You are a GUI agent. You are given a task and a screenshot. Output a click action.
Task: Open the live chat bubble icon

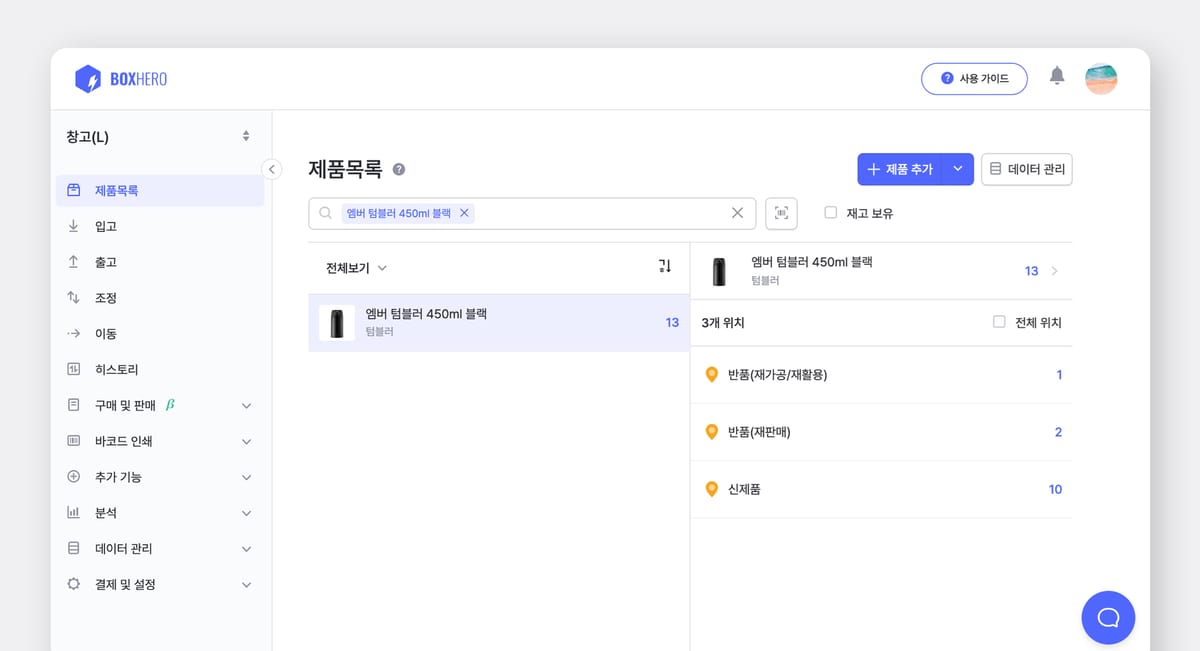(x=1108, y=618)
